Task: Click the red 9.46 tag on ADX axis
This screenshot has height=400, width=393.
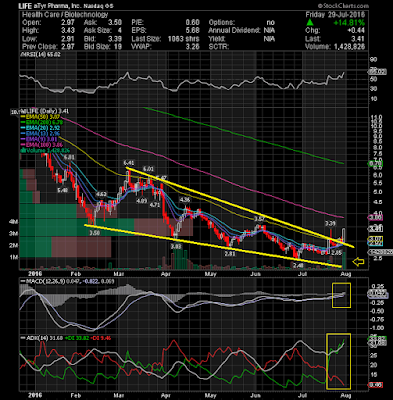Action: pyautogui.click(x=375, y=385)
